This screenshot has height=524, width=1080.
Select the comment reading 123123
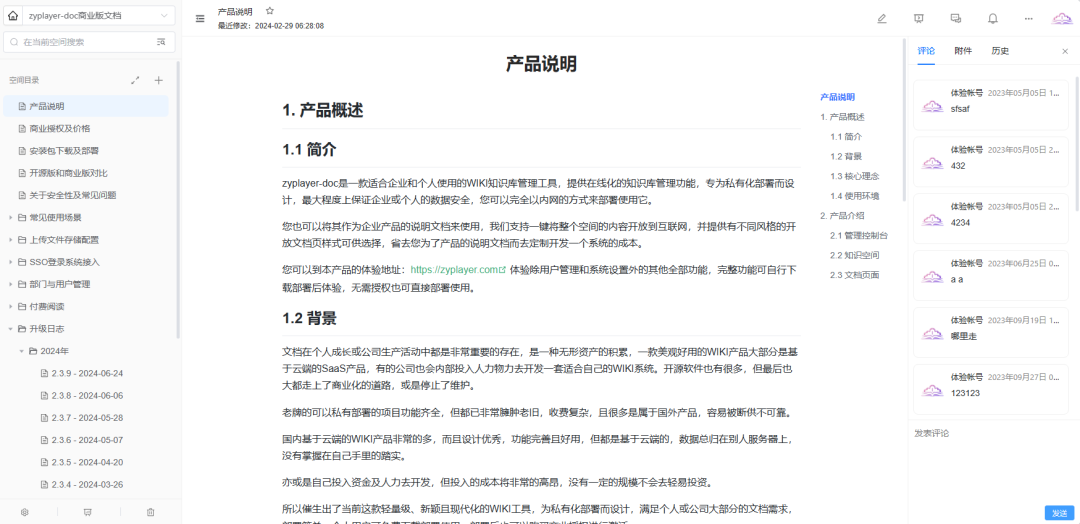(x=990, y=389)
